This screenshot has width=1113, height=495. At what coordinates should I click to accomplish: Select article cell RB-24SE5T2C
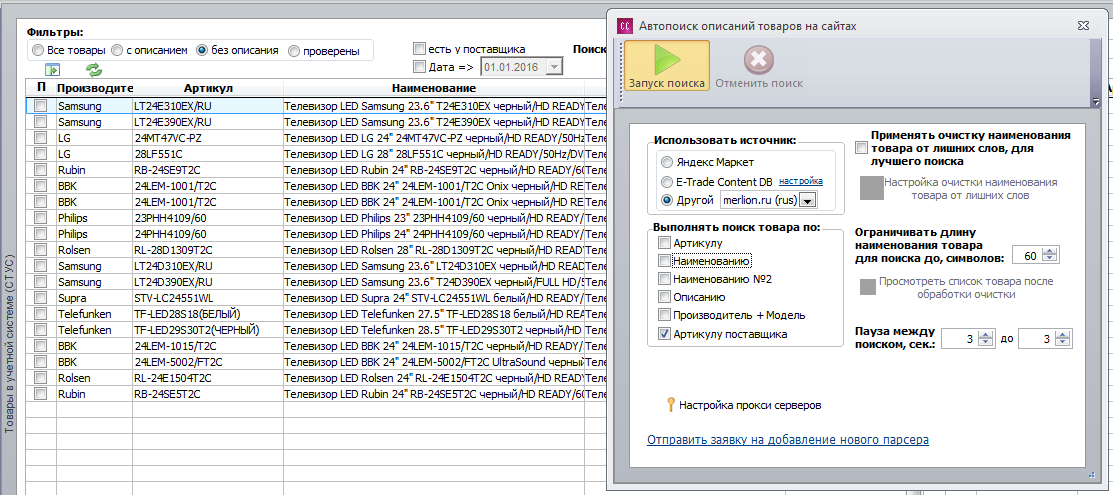[x=208, y=393]
